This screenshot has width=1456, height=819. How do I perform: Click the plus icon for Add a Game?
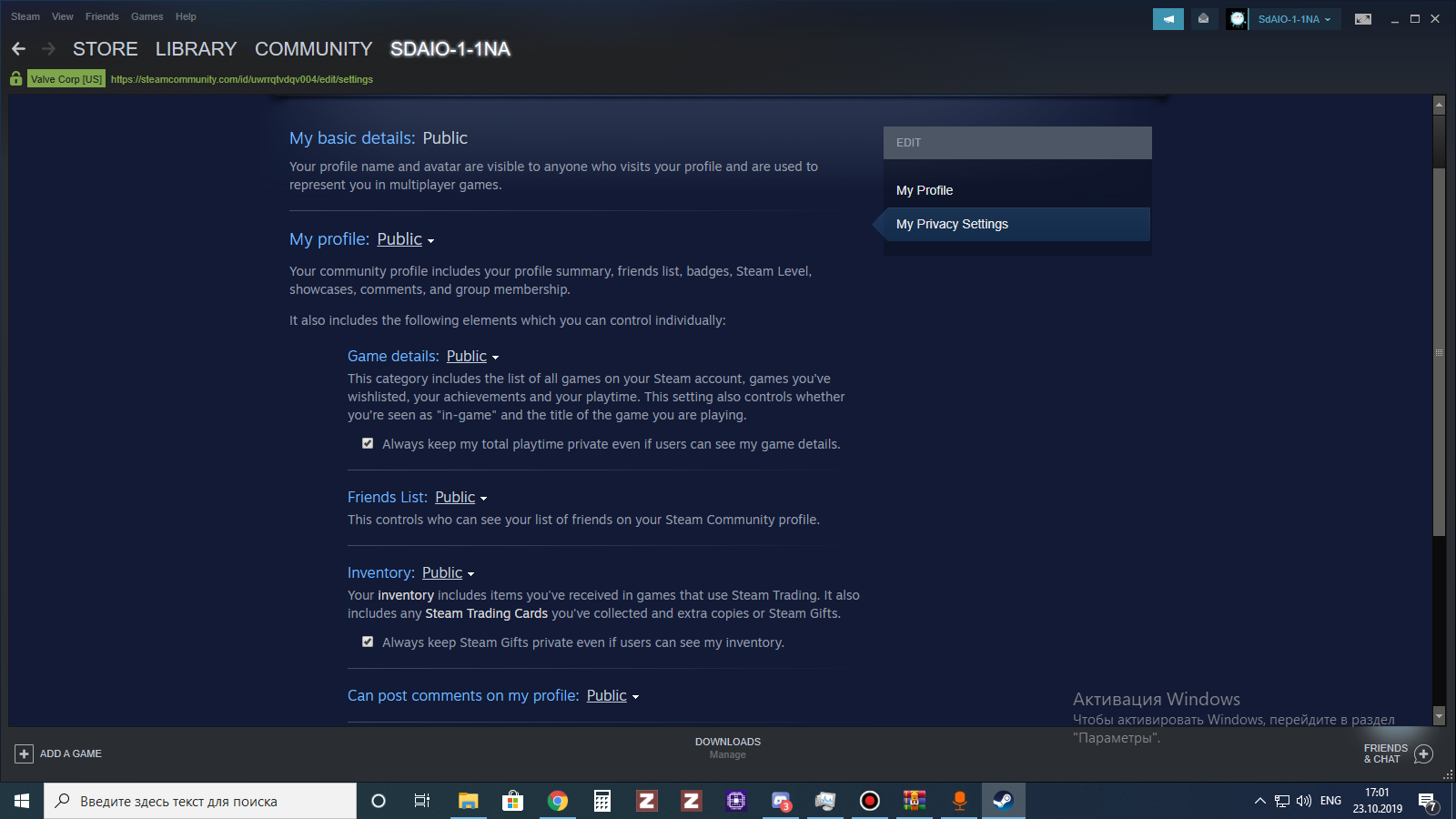25,753
